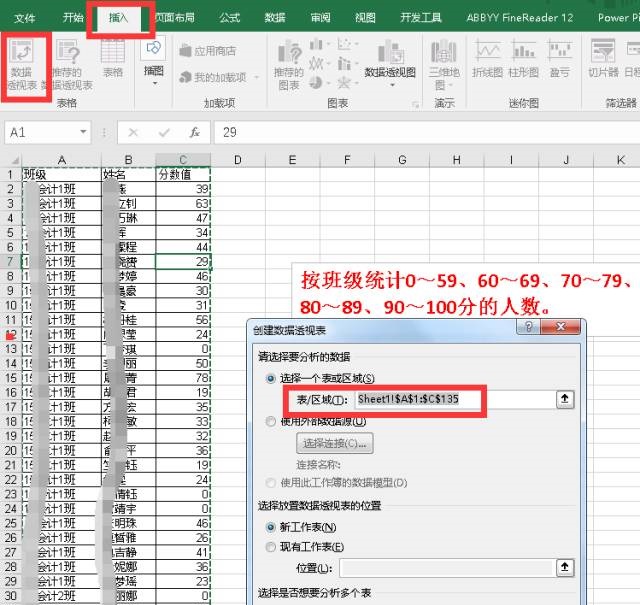Select 现有工作表 radio button
640x605 pixels.
click(271, 547)
